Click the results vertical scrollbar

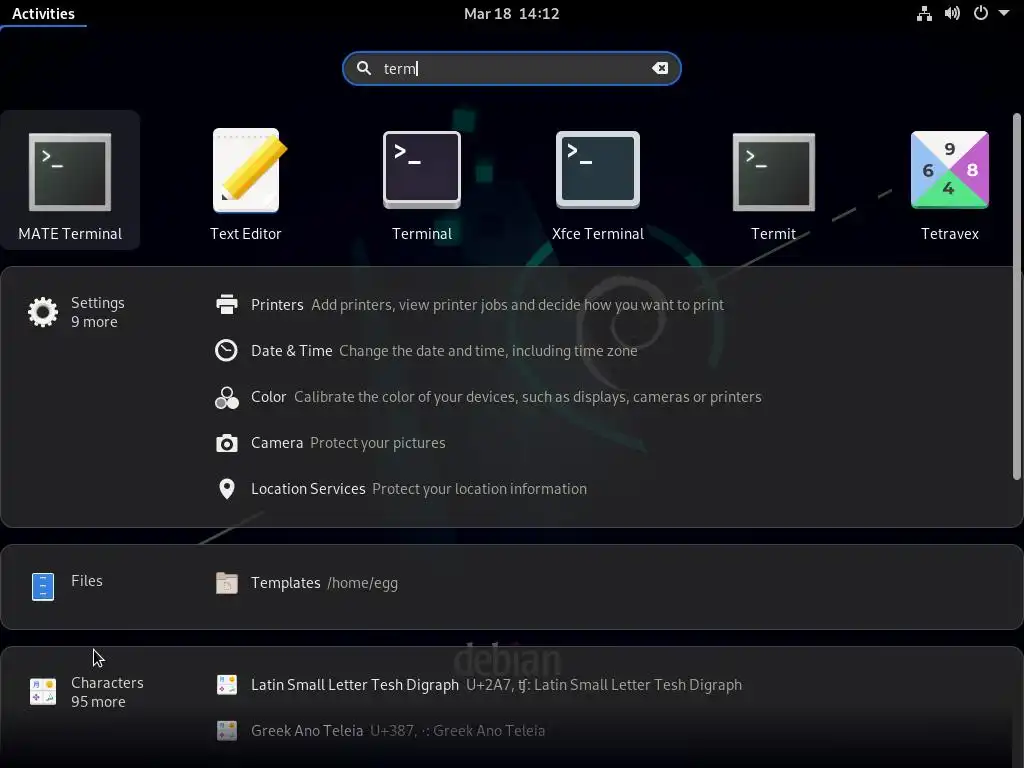point(1016,297)
